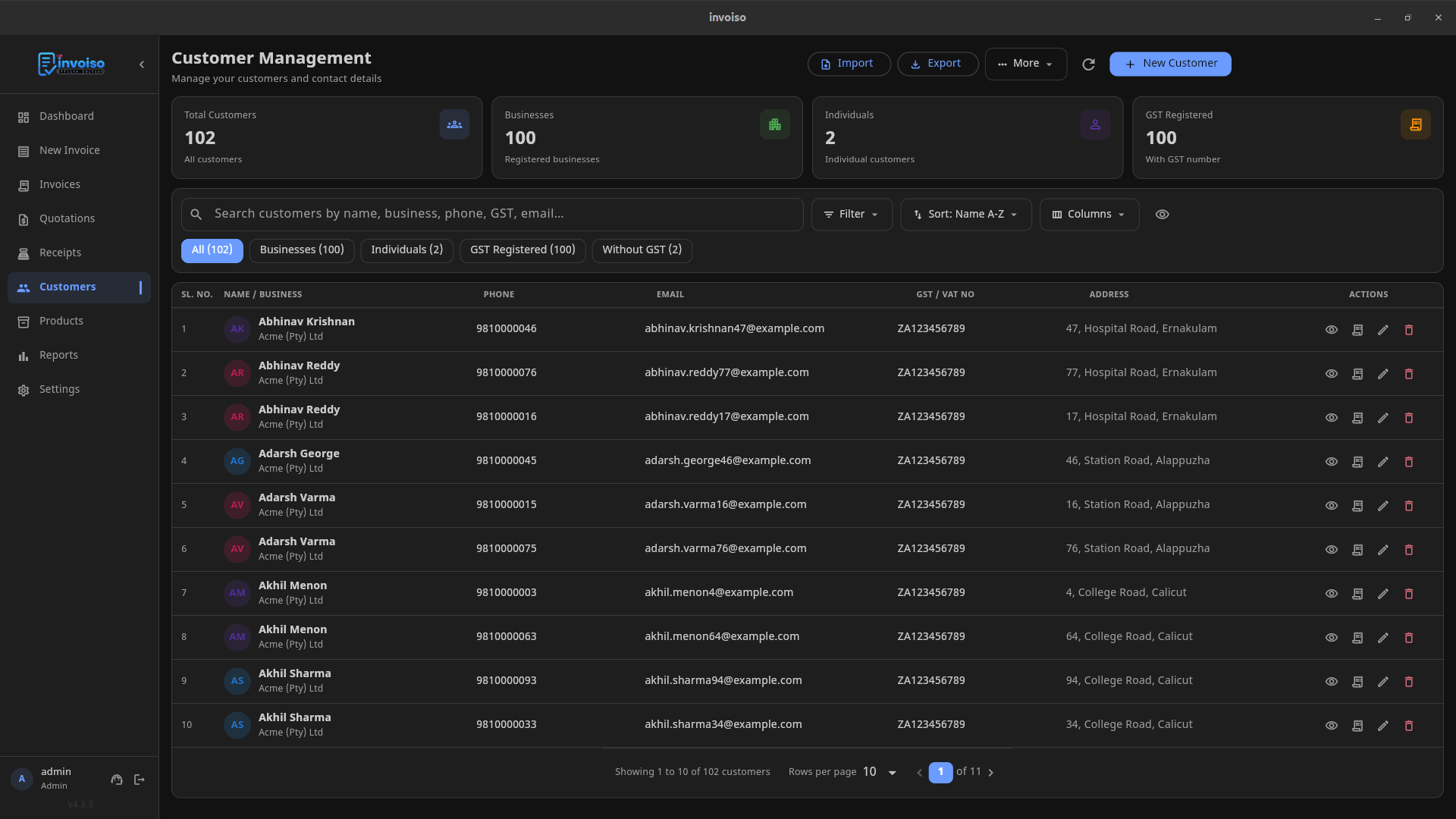The height and width of the screenshot is (819, 1456).
Task: Click the NAME / BUSINESS column header
Action: (x=262, y=294)
